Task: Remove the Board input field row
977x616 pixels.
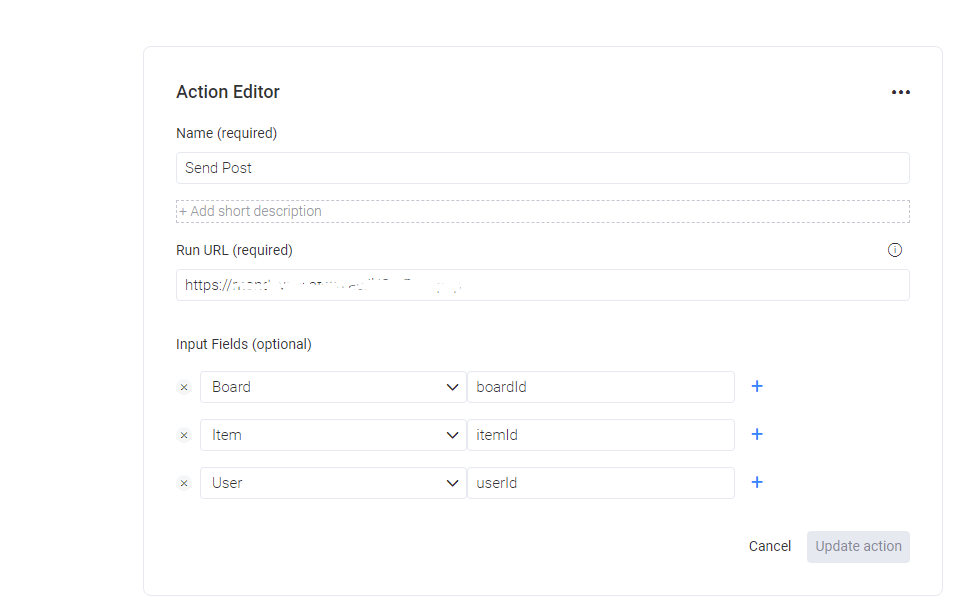Action: click(x=184, y=387)
